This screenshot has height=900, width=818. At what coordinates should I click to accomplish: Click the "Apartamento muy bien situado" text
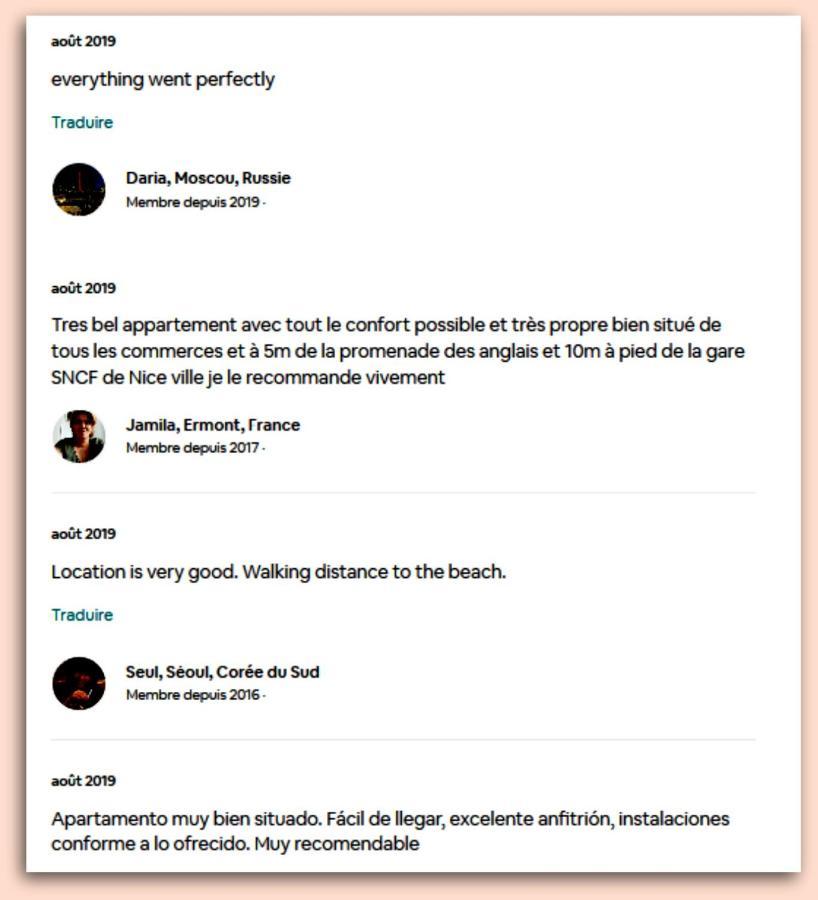185,820
